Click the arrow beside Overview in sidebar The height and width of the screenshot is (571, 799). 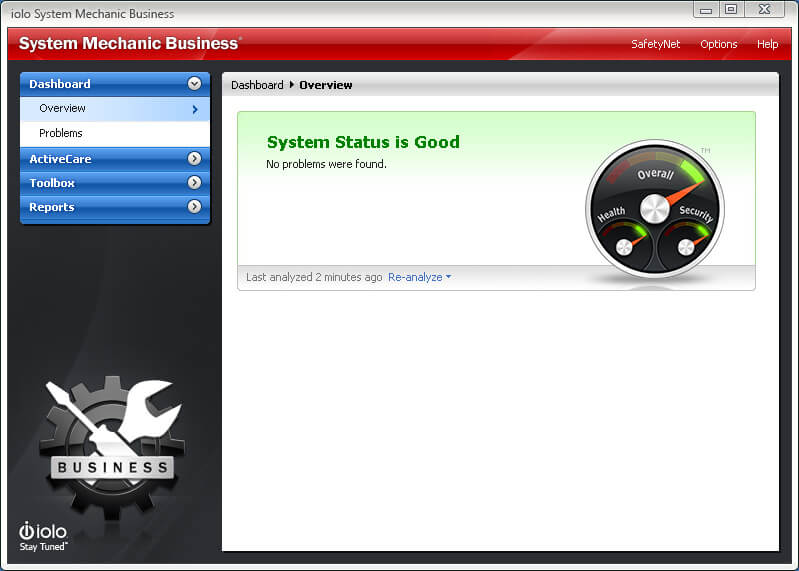(x=195, y=109)
